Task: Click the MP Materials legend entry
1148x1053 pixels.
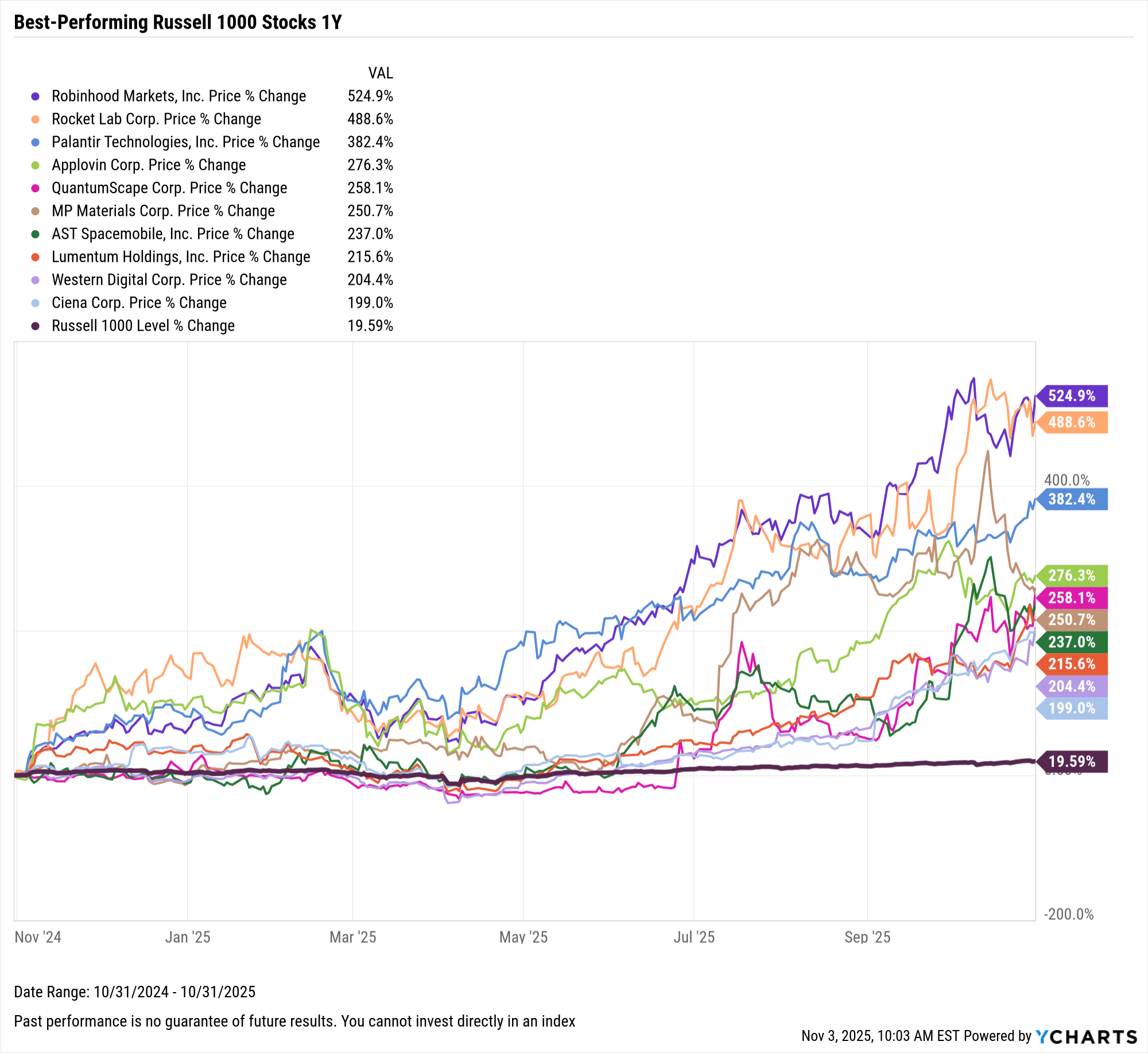Action: (163, 211)
